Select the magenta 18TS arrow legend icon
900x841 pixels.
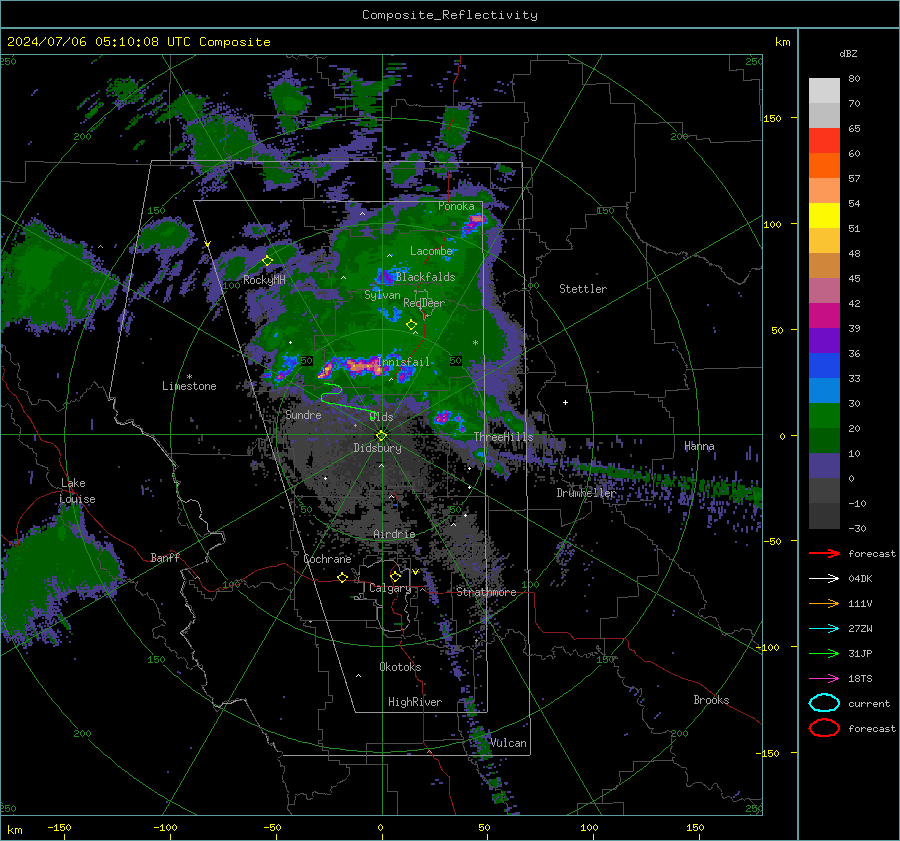coord(824,679)
